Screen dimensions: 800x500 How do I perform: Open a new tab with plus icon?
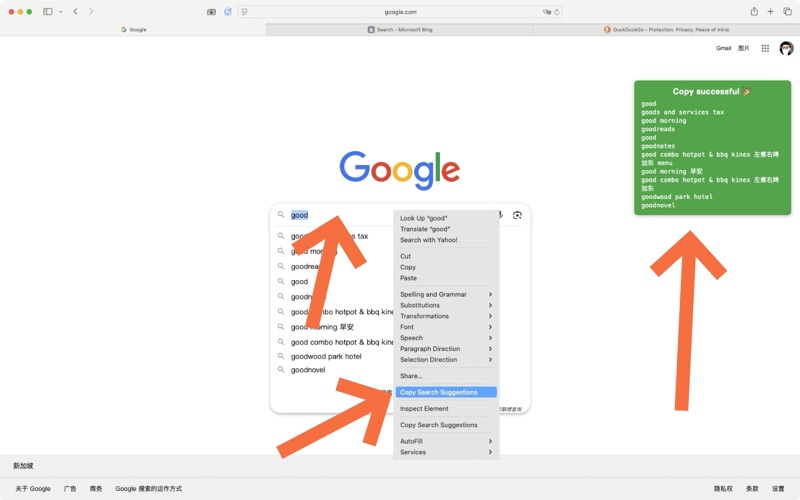point(770,12)
